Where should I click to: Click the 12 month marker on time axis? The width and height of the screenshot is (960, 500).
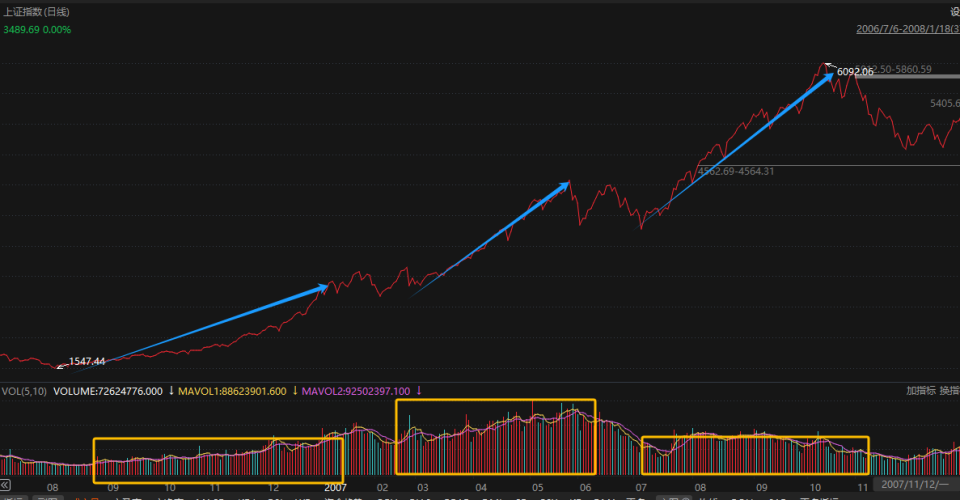273,488
